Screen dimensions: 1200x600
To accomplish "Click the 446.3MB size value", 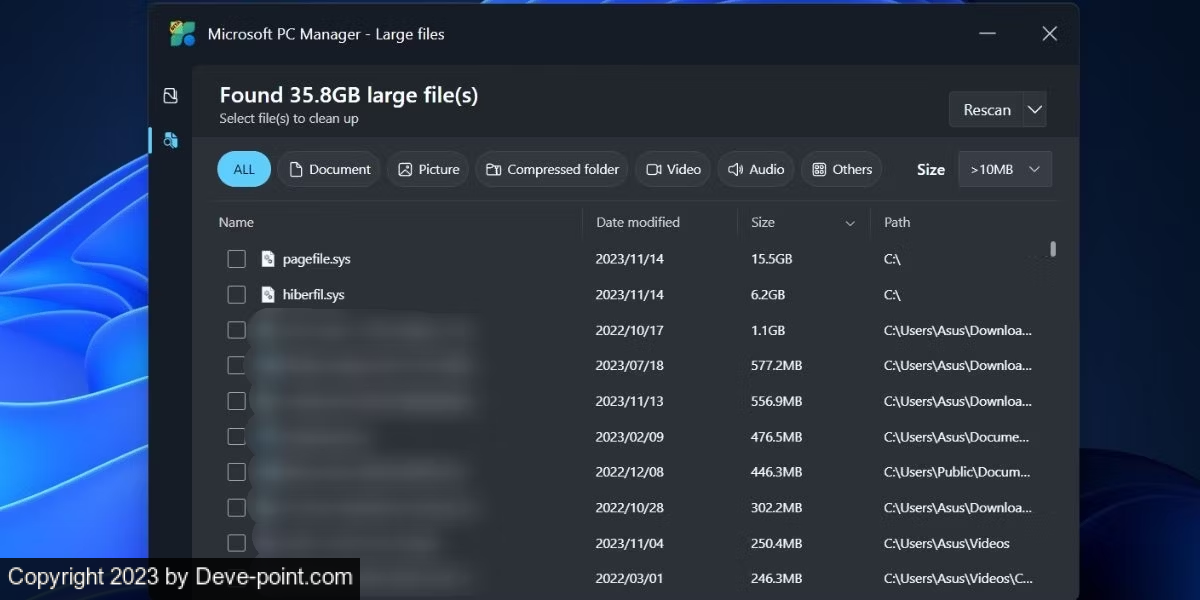I will click(x=776, y=472).
